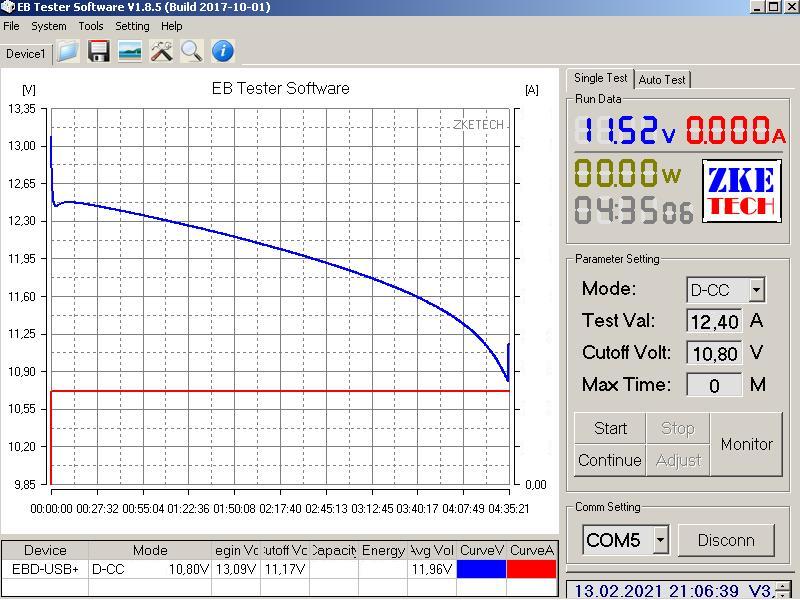
Task: Open the File menu
Action: click(x=11, y=26)
